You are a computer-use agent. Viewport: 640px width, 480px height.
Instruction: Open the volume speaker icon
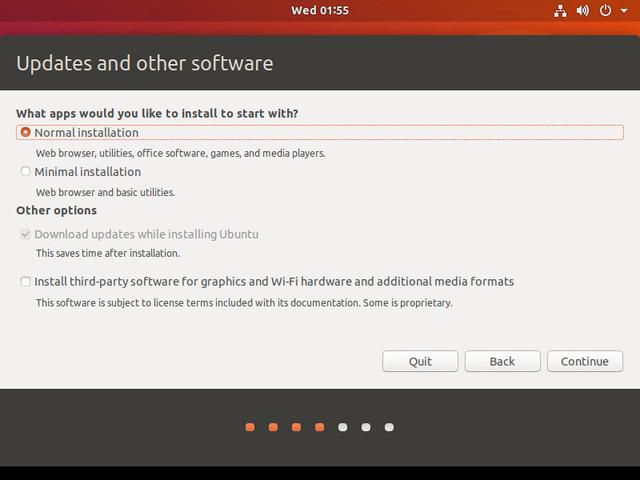tap(583, 11)
